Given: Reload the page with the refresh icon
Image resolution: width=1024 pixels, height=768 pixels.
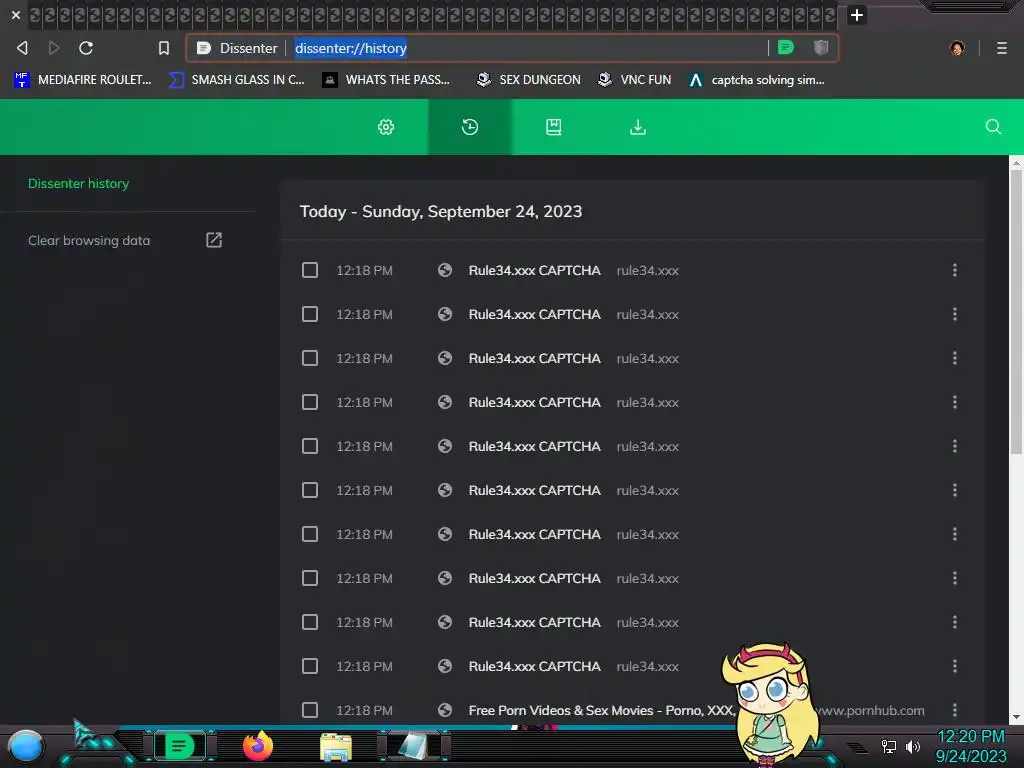Looking at the screenshot, I should (x=86, y=48).
